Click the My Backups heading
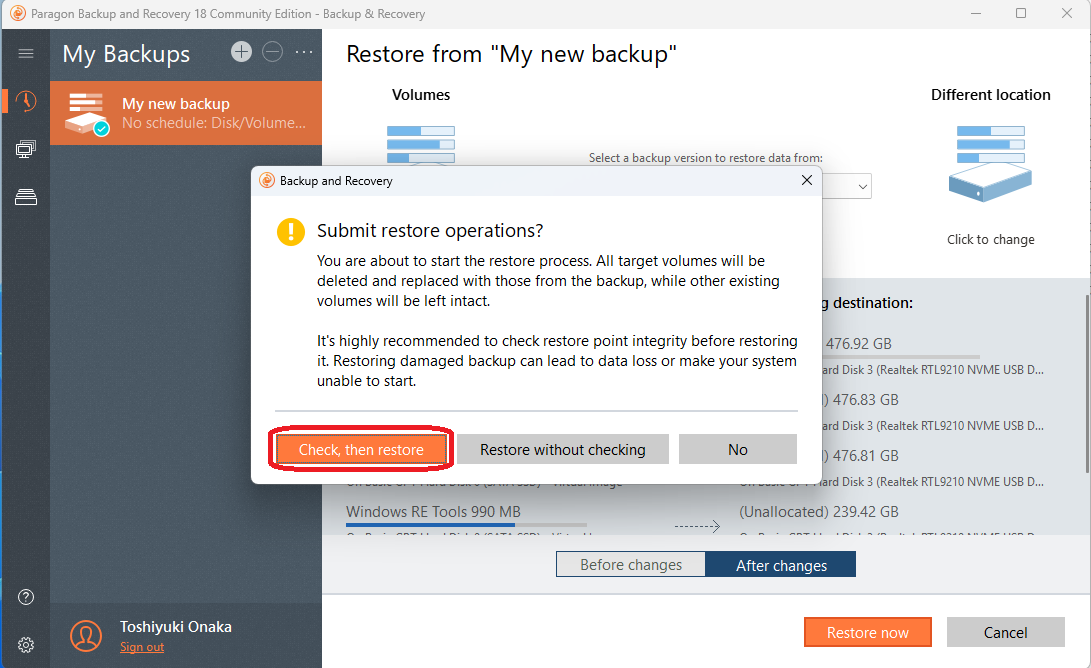This screenshot has height=668, width=1091. 126,54
